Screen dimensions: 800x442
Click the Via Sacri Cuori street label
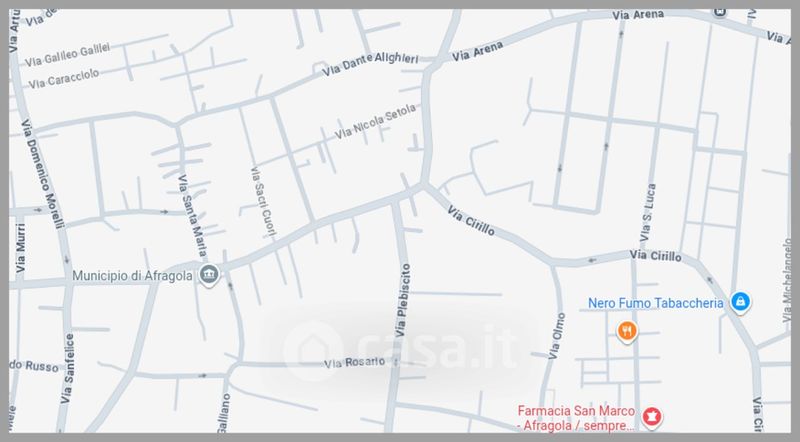point(263,202)
